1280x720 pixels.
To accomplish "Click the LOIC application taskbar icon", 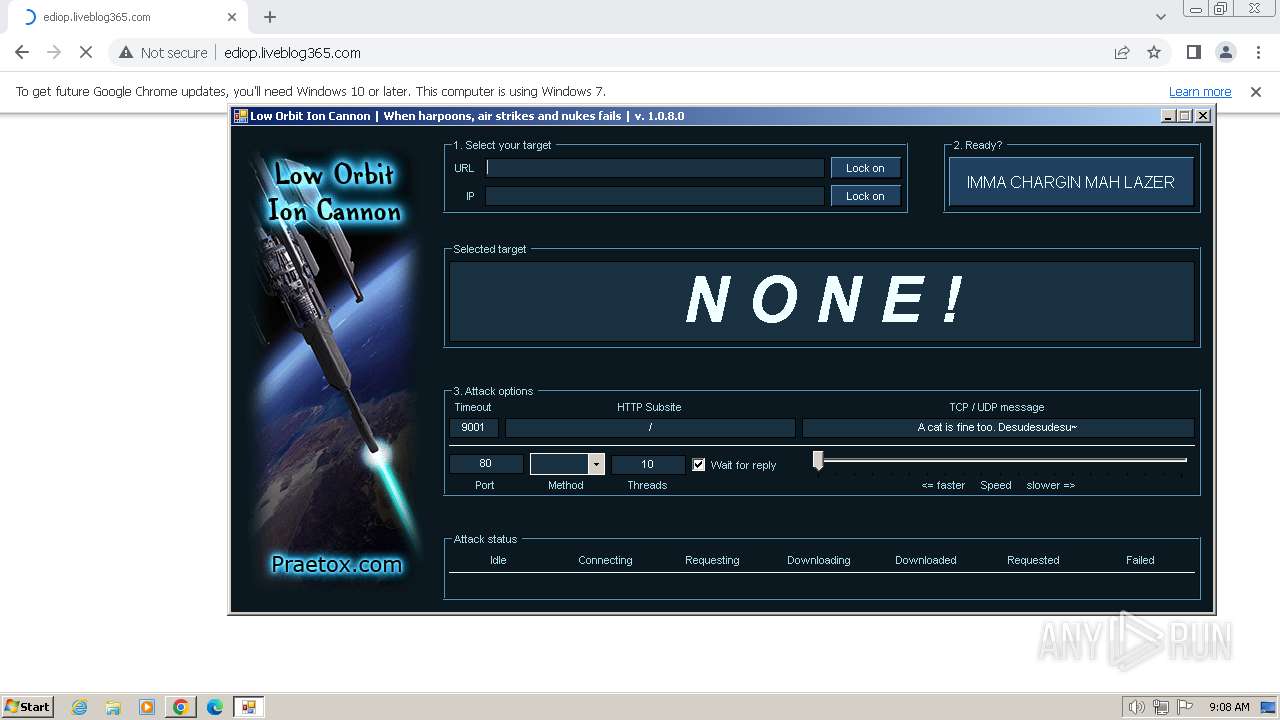I will (249, 707).
